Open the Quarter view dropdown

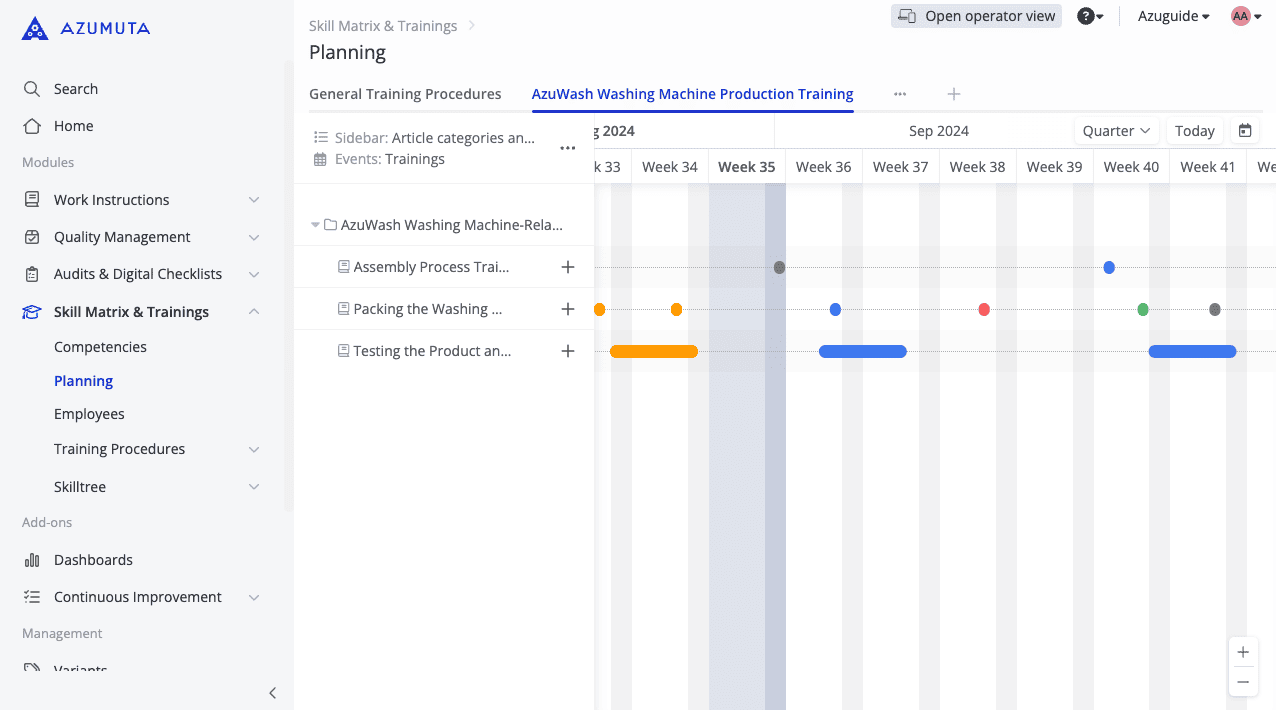[1115, 131]
